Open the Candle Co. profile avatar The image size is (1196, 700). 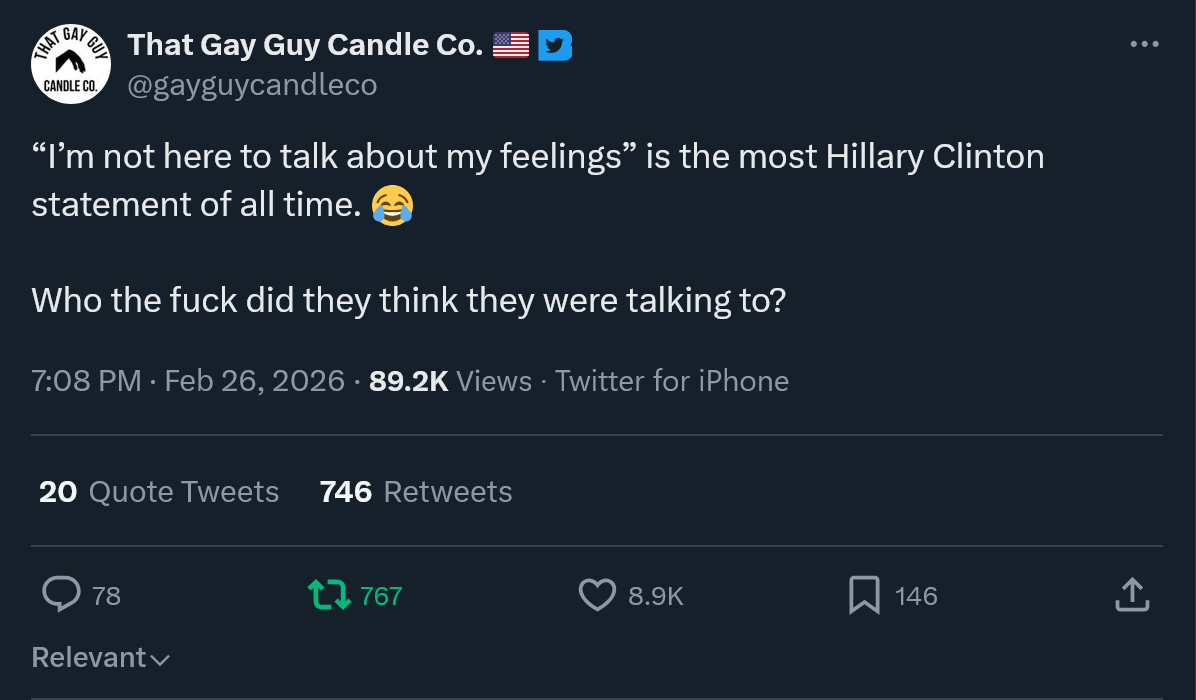tap(71, 63)
